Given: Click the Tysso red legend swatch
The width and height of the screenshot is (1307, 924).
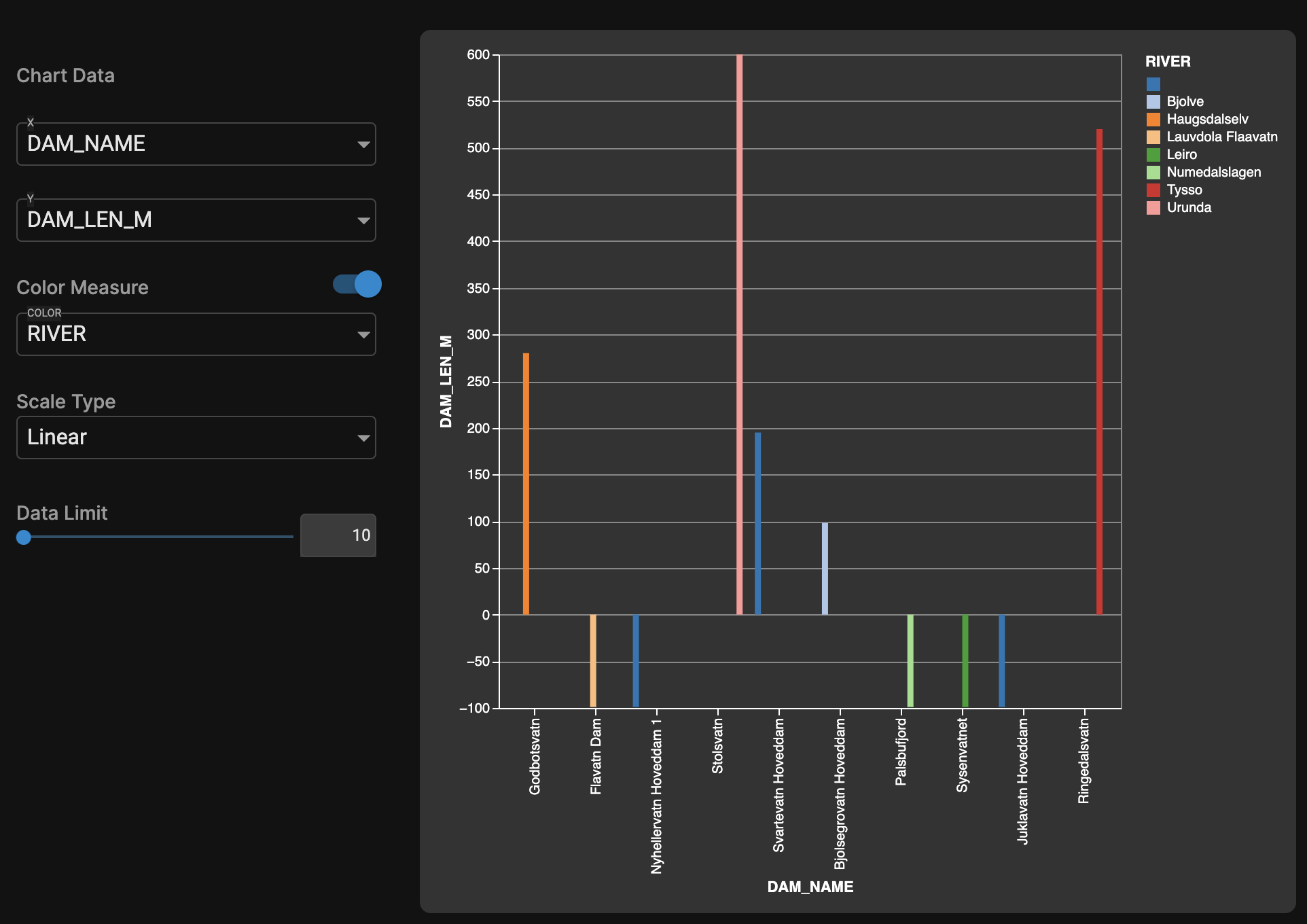Looking at the screenshot, I should (1153, 190).
